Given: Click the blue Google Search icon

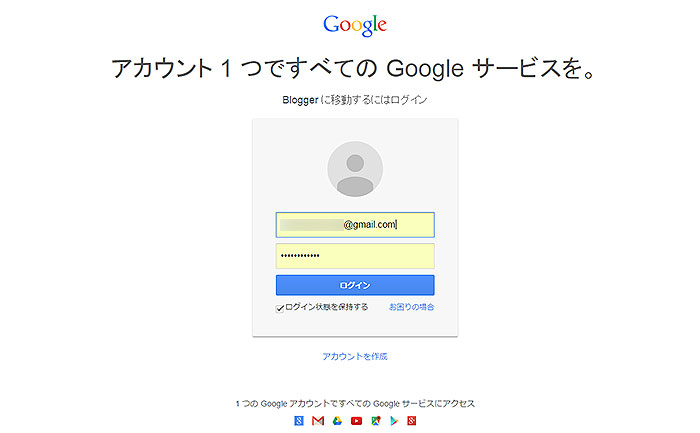Looking at the screenshot, I should tap(299, 421).
